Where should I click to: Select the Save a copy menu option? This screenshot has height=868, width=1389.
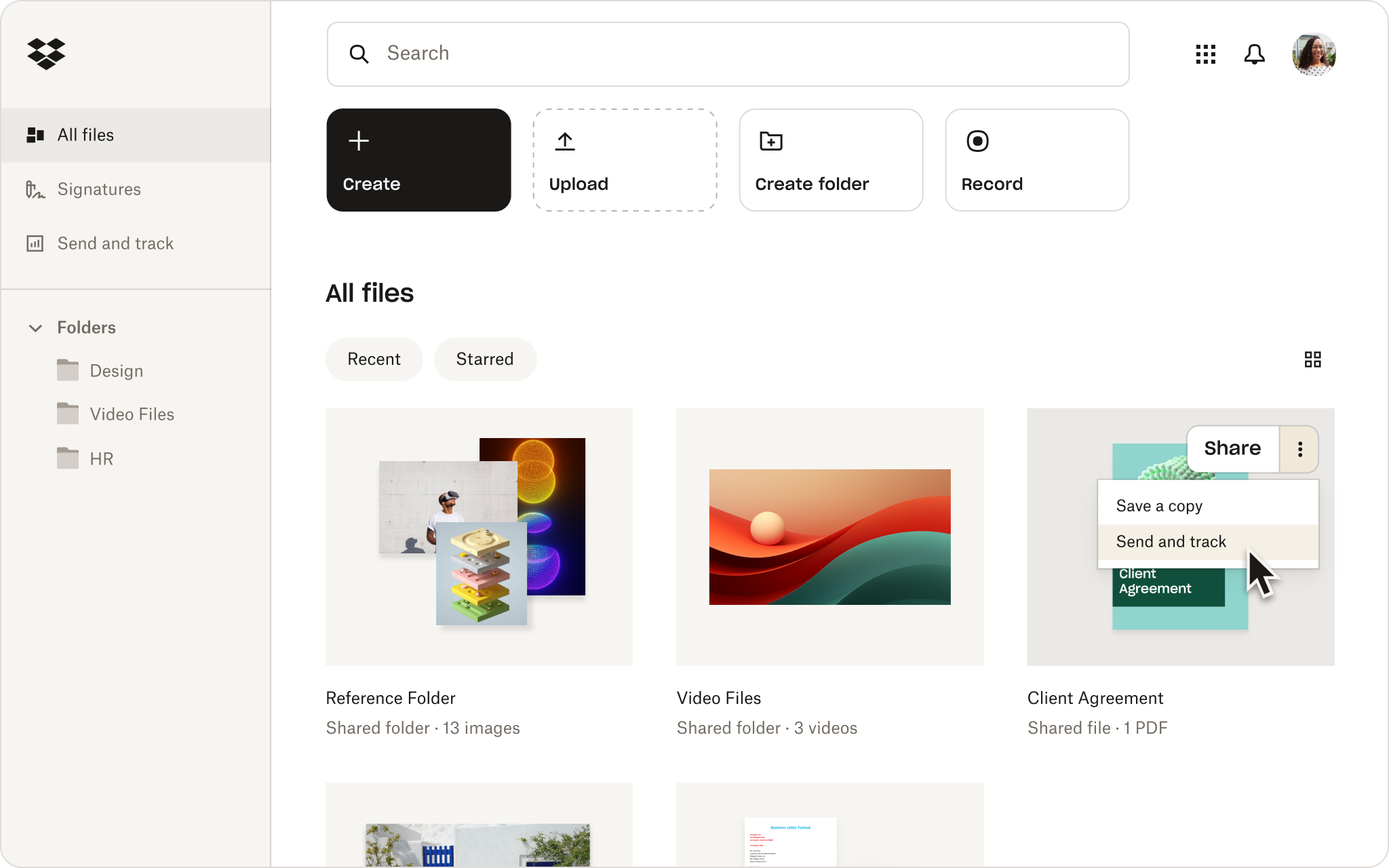pos(1159,505)
